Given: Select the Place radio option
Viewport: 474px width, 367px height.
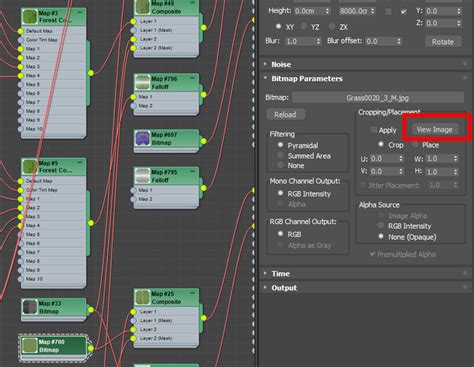Looking at the screenshot, I should click(x=415, y=144).
